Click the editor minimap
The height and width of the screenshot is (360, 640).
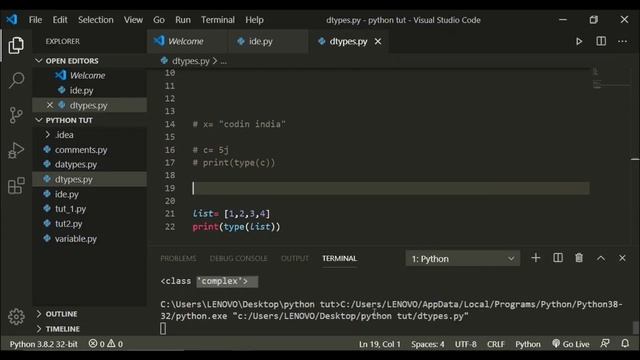point(611,80)
